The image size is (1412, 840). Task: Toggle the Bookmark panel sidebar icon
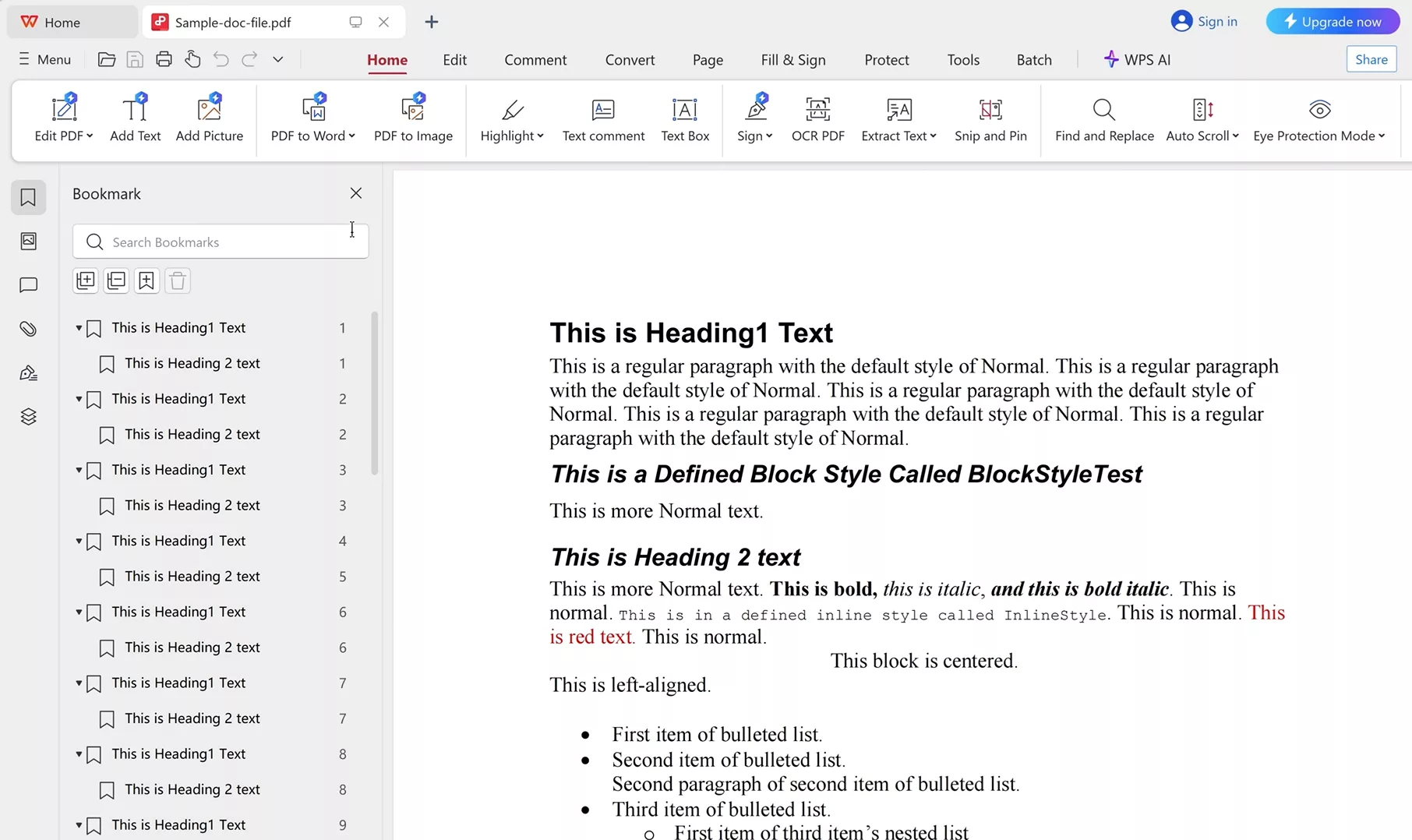tap(29, 198)
